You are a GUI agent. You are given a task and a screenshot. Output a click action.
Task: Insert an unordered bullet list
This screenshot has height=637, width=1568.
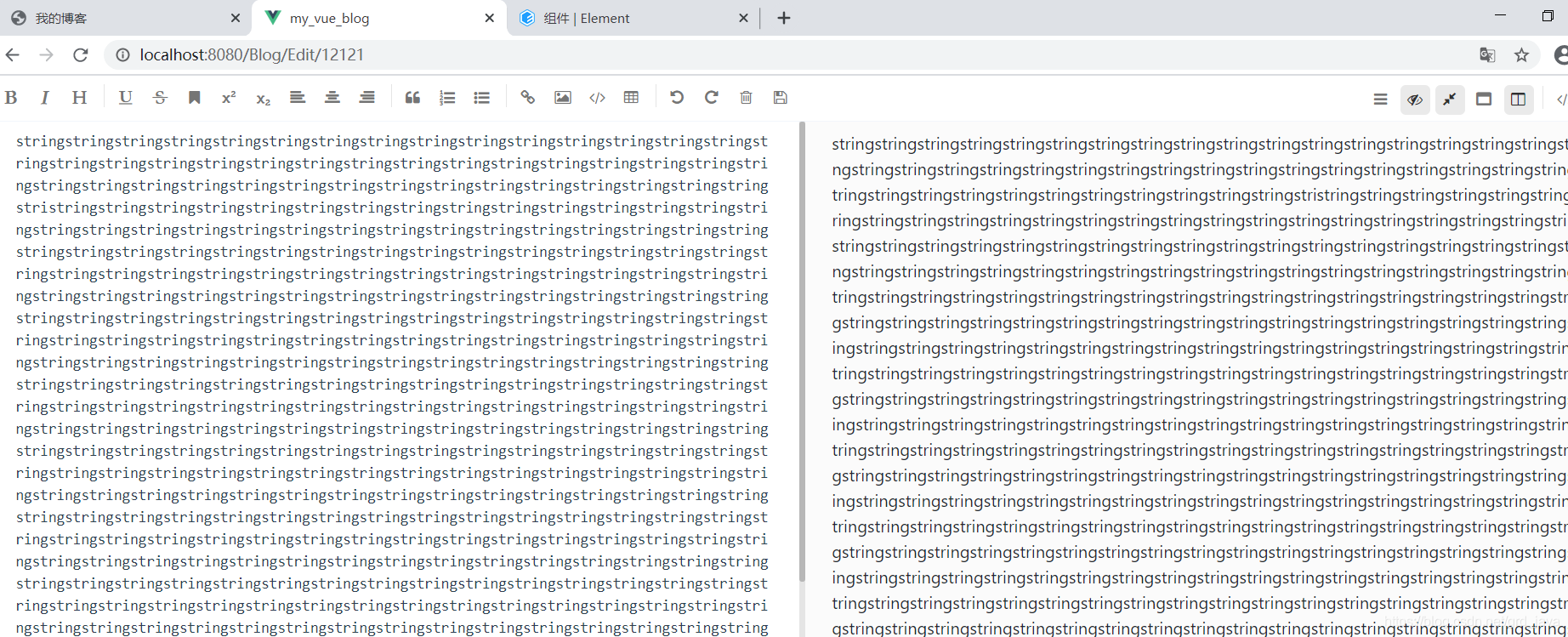click(482, 98)
